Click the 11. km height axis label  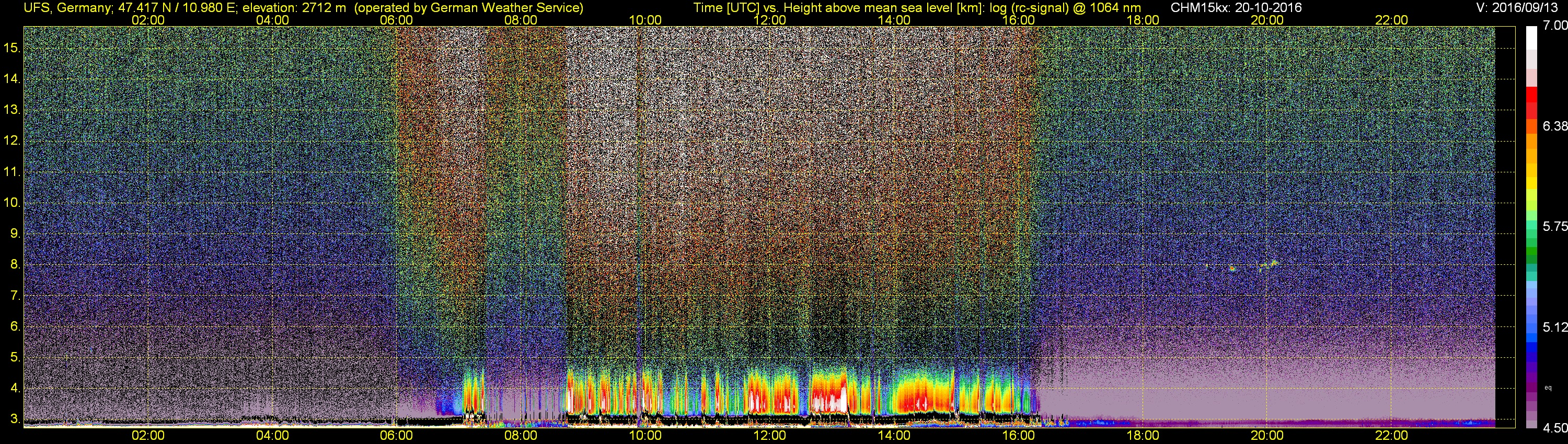(x=12, y=172)
